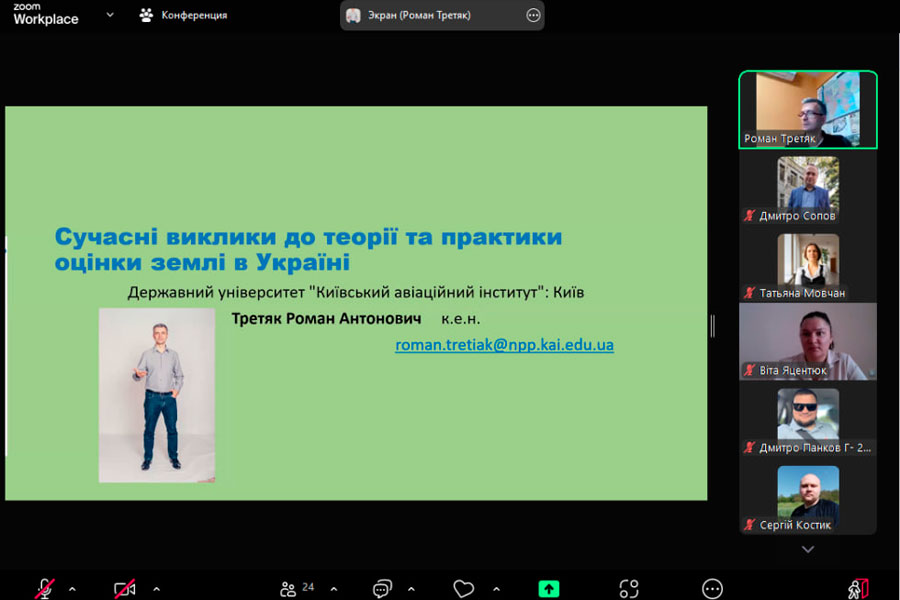The height and width of the screenshot is (600, 900).
Task: Select Татьяна Мовчан participant tile
Action: click(x=808, y=266)
